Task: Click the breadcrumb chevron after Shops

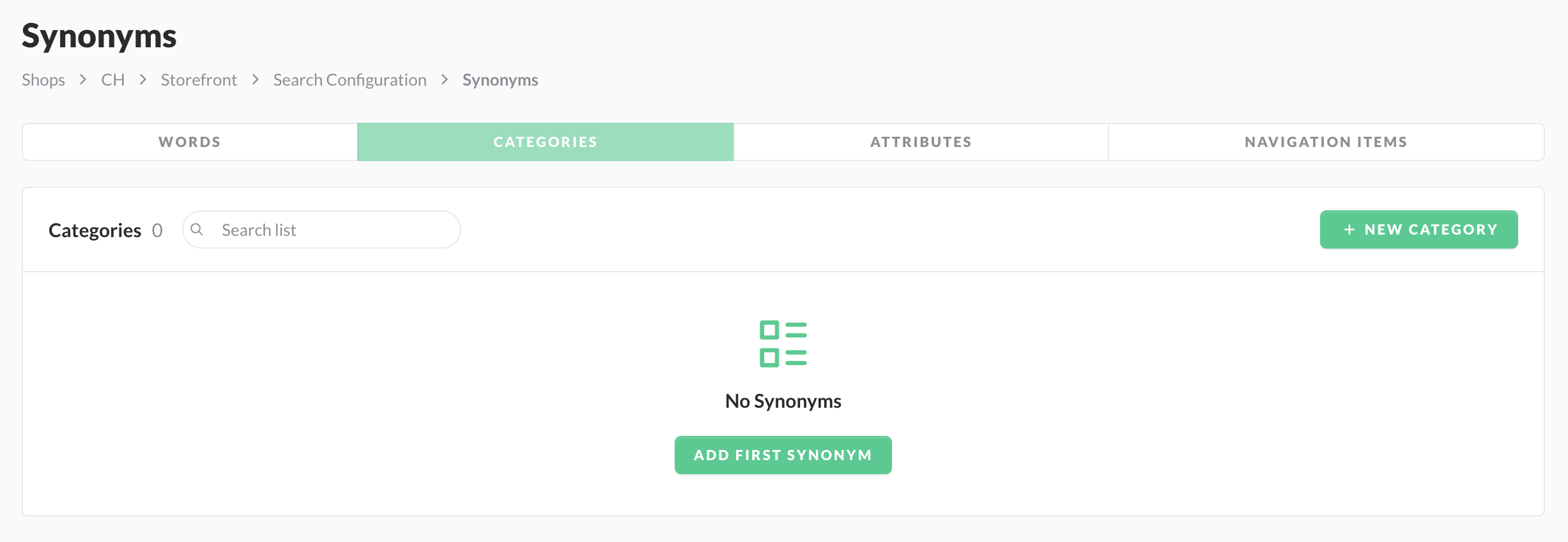Action: click(83, 80)
